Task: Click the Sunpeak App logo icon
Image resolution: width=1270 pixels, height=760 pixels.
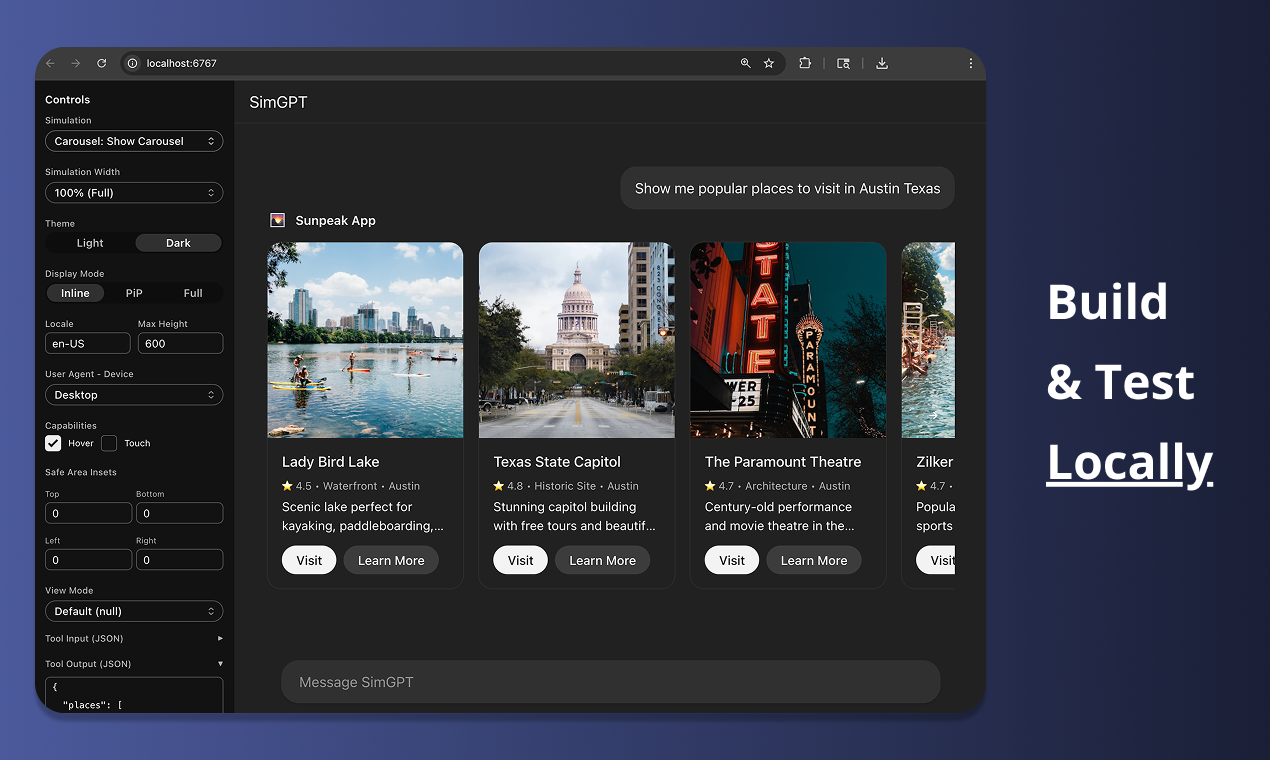Action: click(x=277, y=220)
